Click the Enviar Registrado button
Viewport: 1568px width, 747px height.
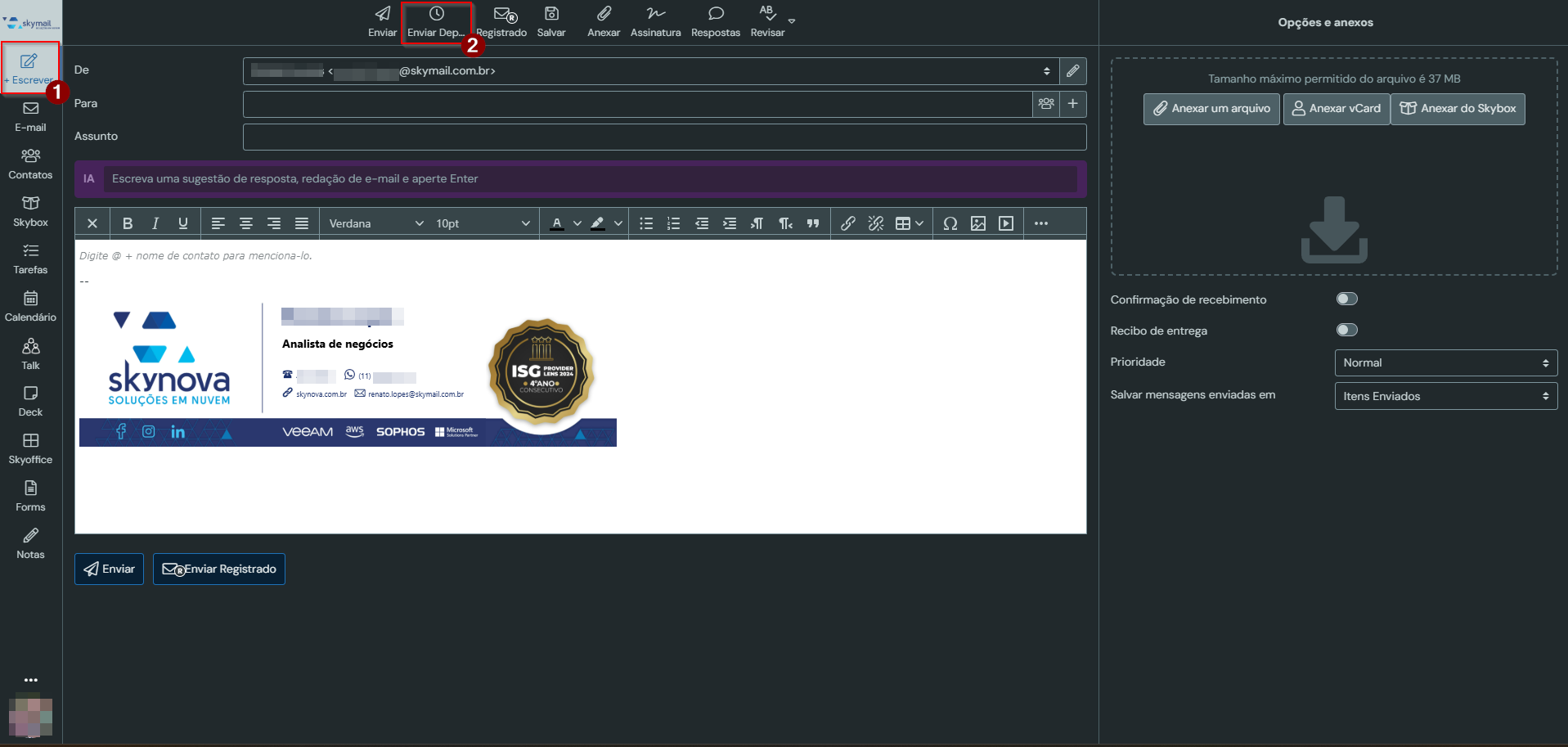click(219, 569)
